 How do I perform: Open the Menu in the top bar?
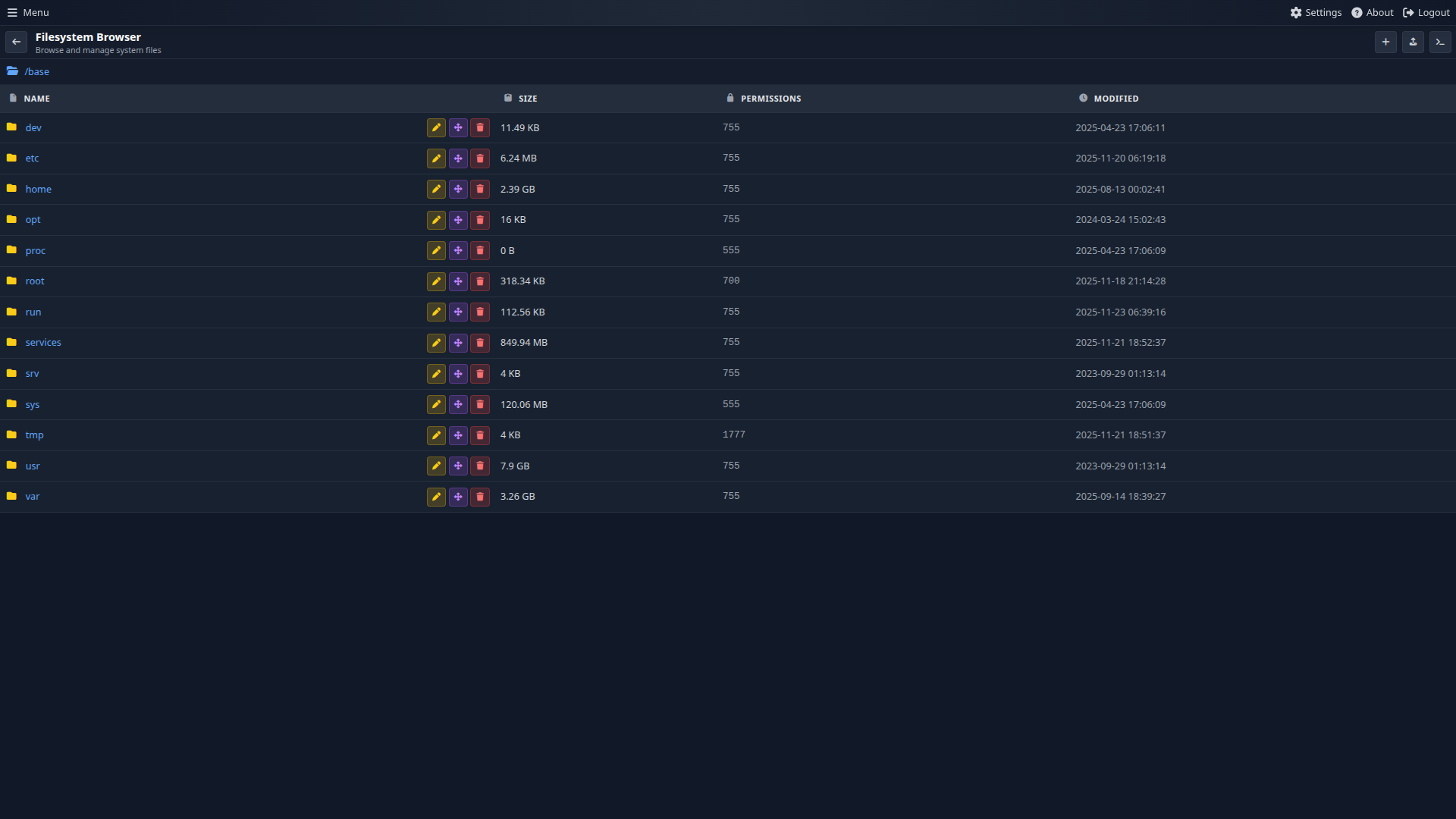(28, 12)
